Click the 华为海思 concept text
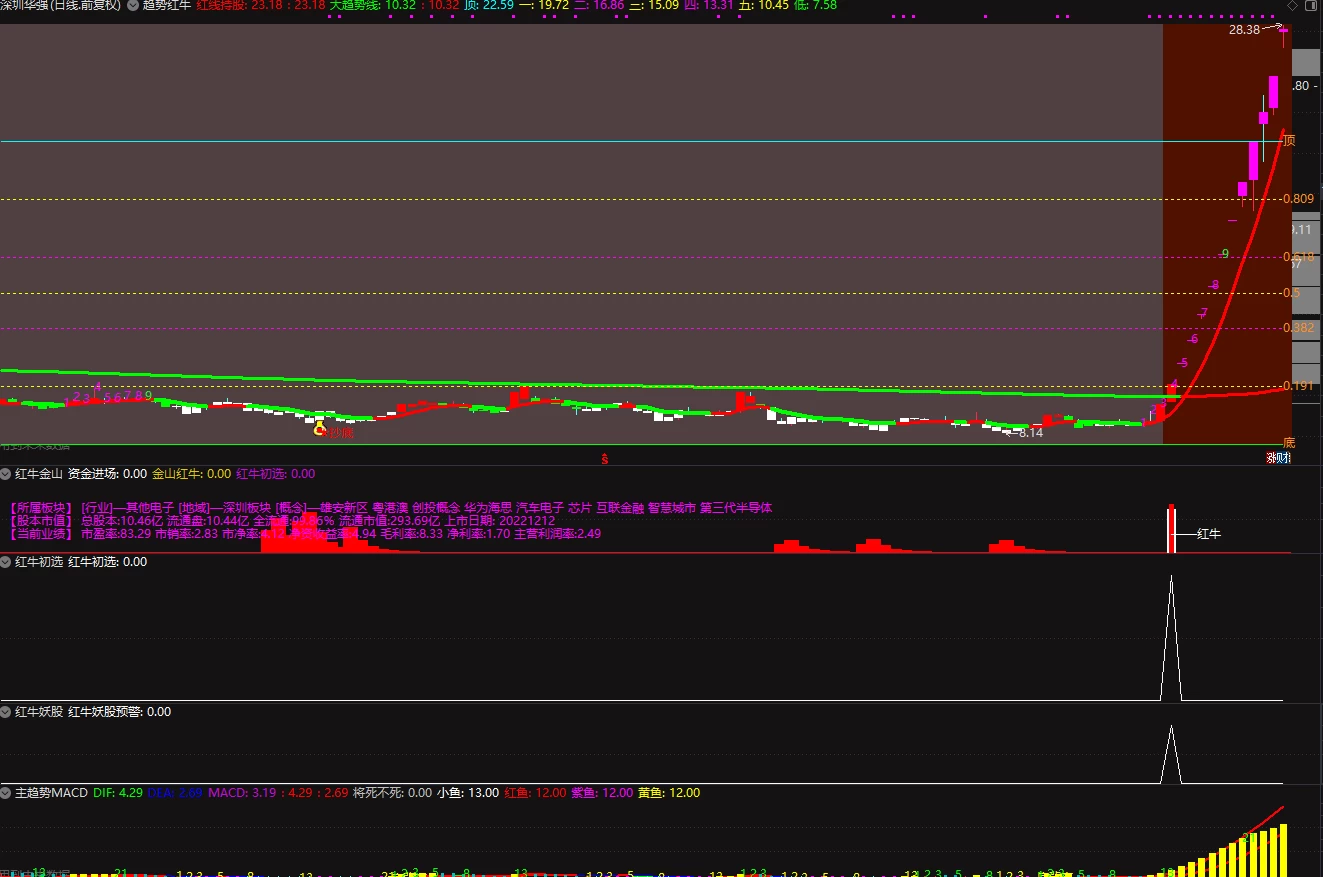Screen dimensions: 1323x877 [x=487, y=508]
